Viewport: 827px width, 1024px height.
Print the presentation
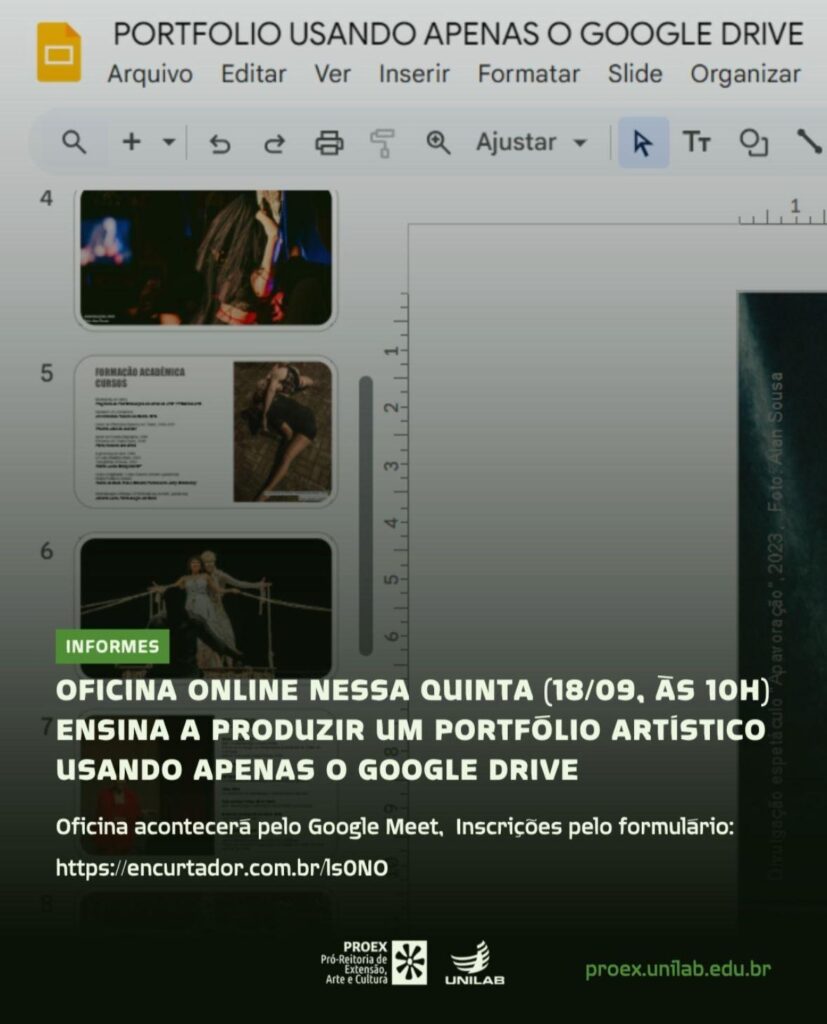(x=329, y=143)
